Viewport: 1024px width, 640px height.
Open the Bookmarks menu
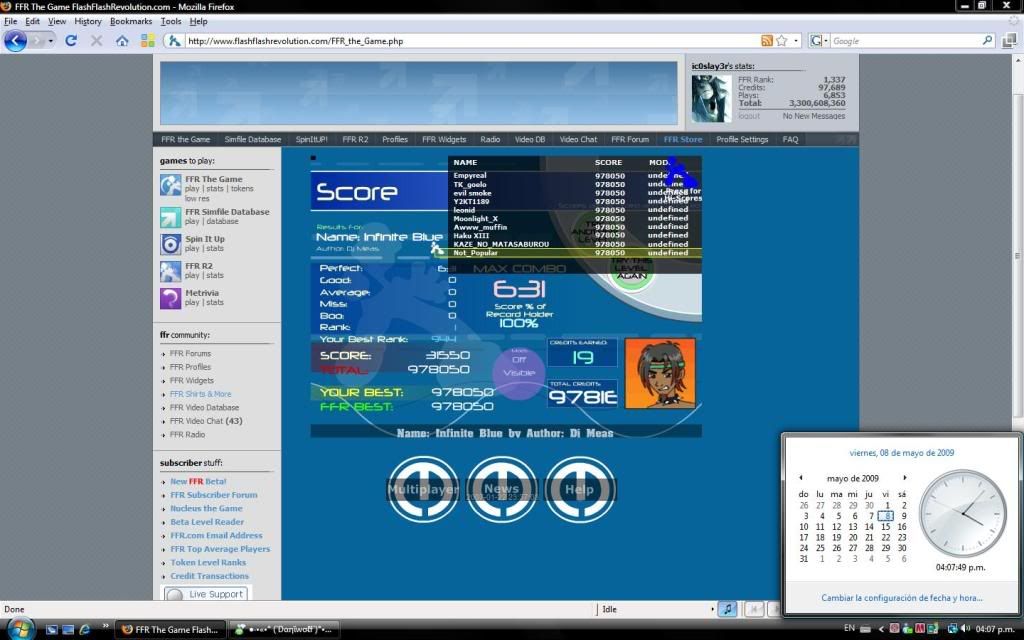coord(131,21)
